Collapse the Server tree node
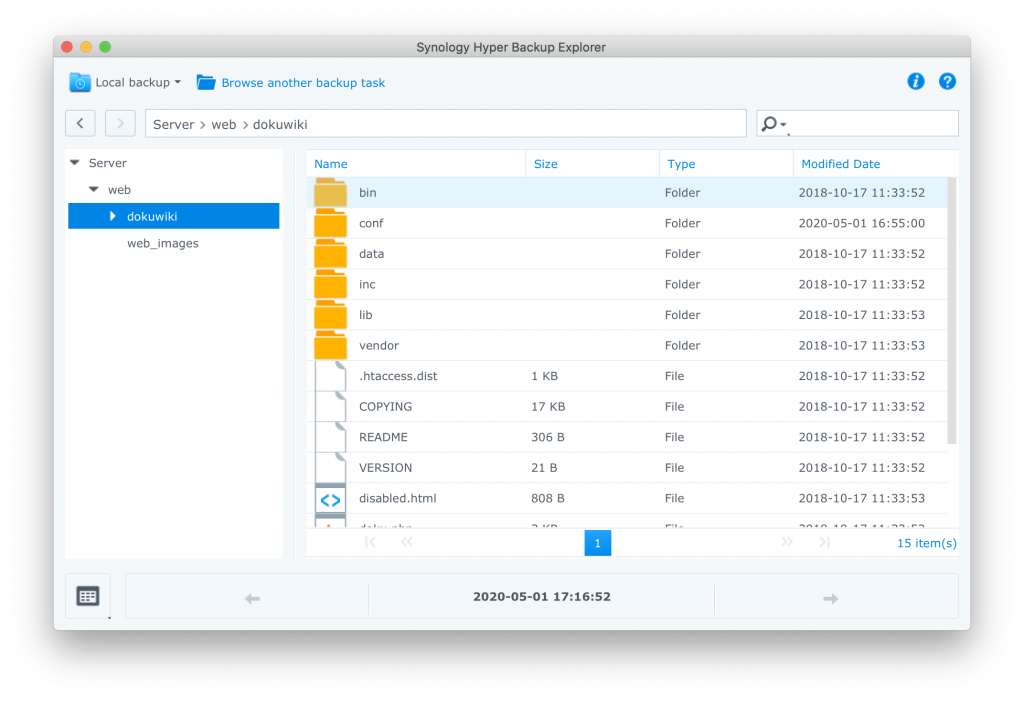Viewport: 1024px width, 701px height. (75, 163)
